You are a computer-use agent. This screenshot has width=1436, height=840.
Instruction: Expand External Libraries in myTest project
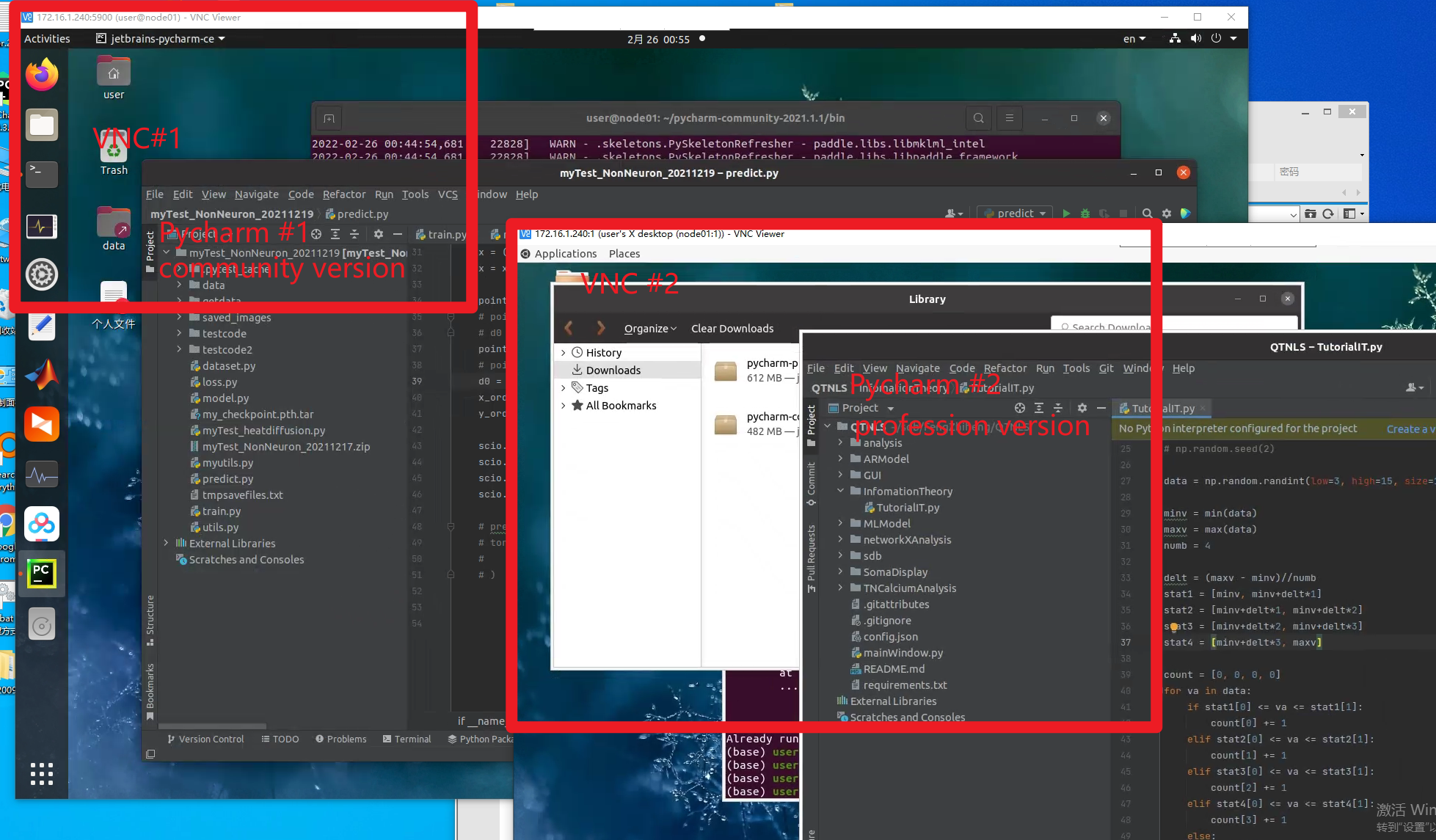(x=167, y=544)
